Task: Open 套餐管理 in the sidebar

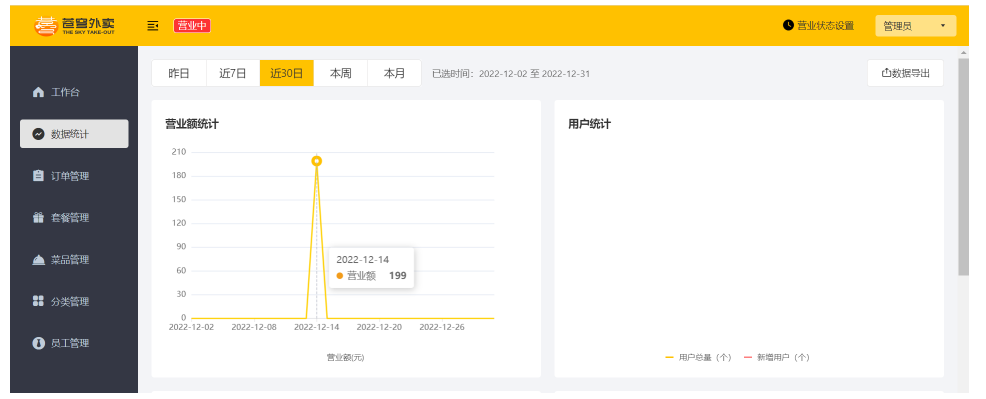Action: coord(74,217)
